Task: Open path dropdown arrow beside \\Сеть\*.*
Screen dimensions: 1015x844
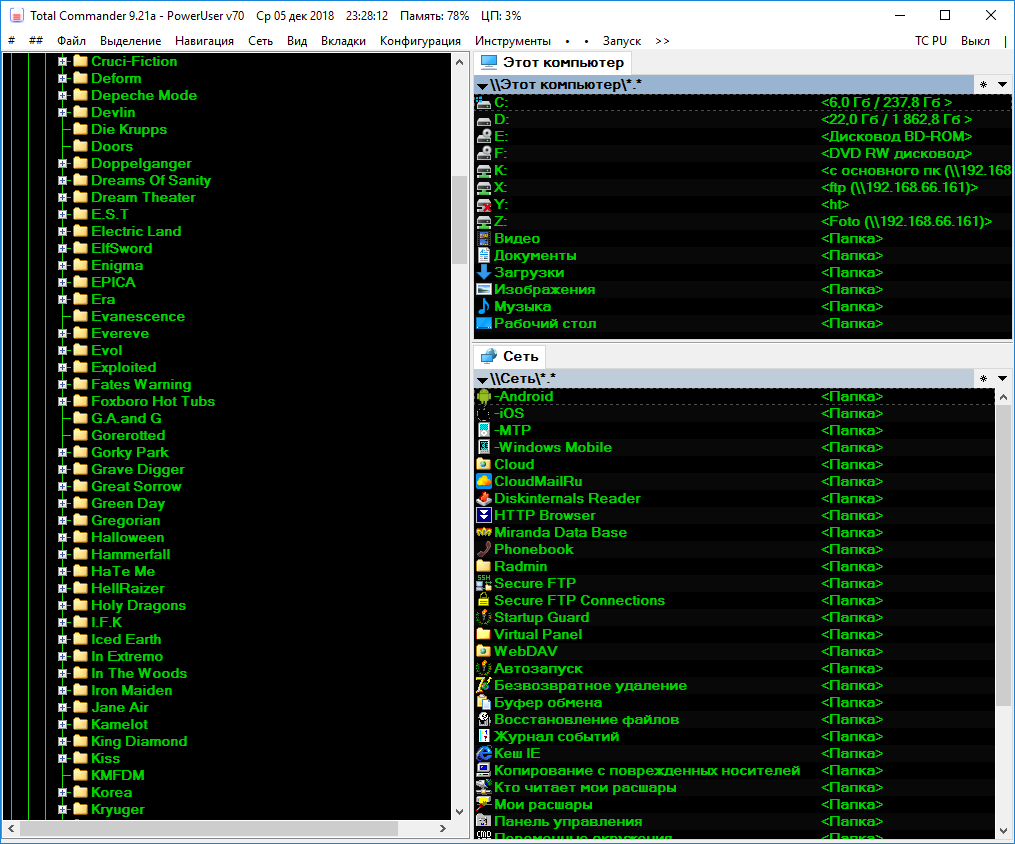Action: pyautogui.click(x=483, y=380)
